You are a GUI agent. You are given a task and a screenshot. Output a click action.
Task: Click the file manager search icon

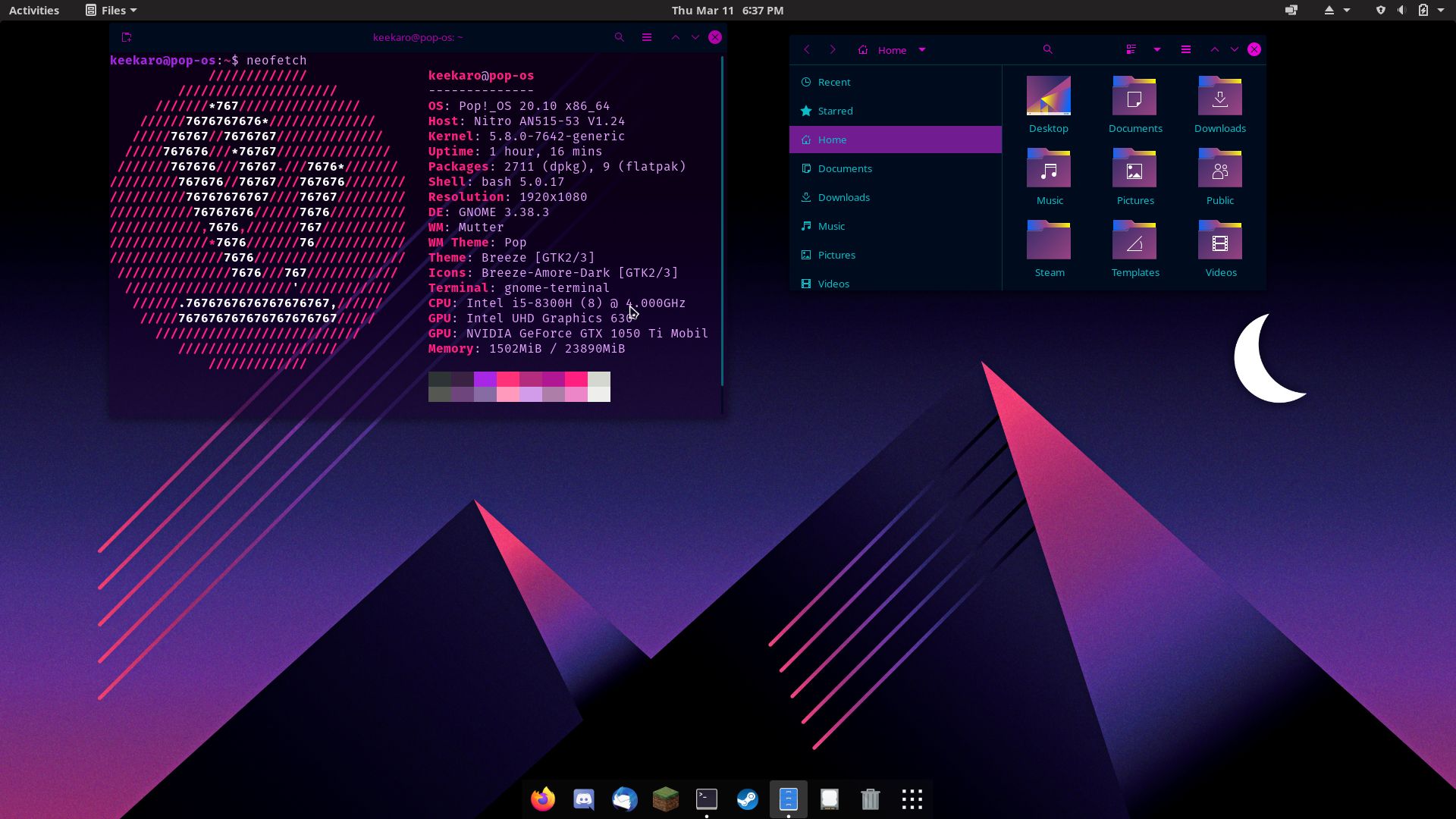(1047, 49)
